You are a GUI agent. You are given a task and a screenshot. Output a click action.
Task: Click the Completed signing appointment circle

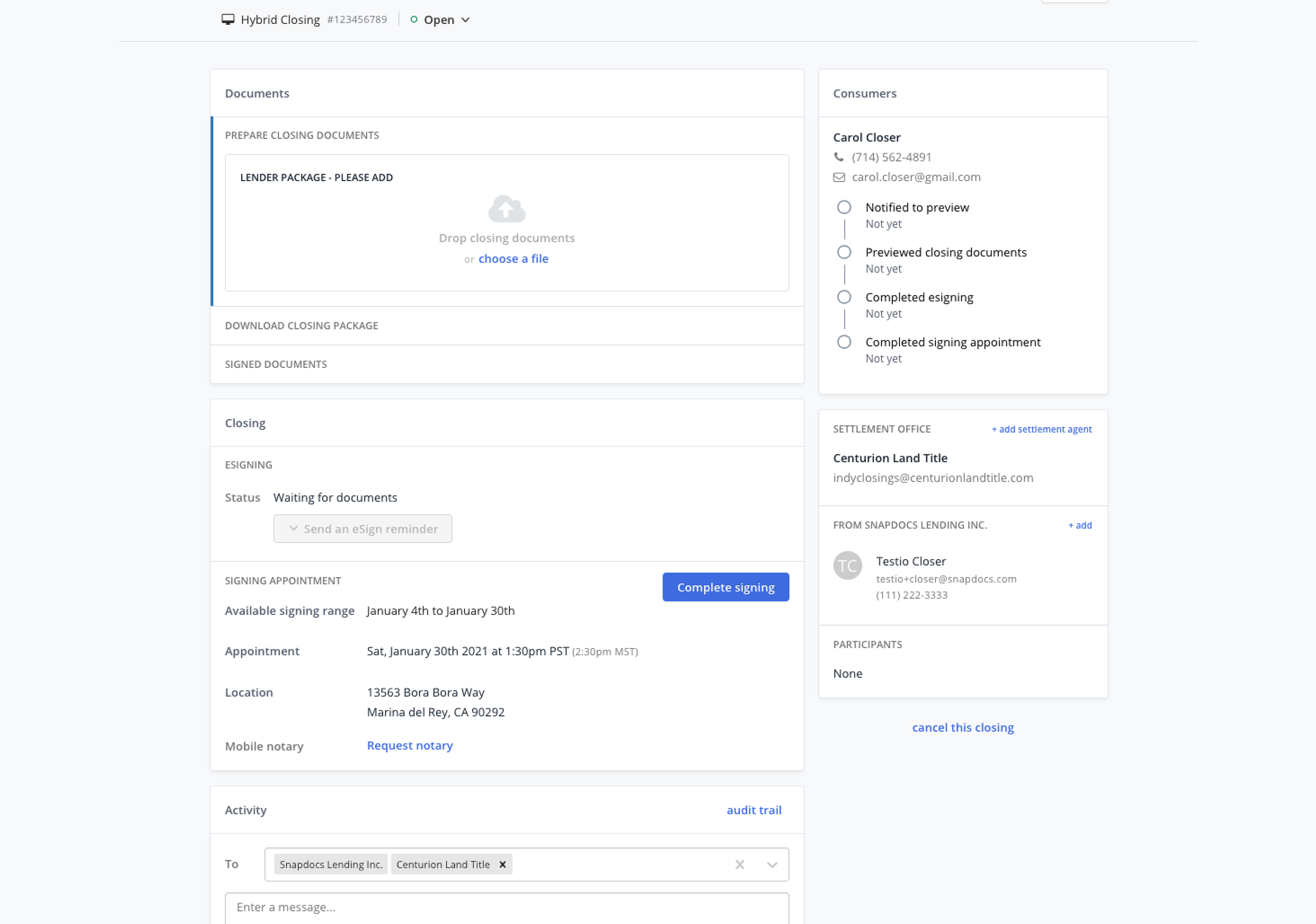coord(844,342)
